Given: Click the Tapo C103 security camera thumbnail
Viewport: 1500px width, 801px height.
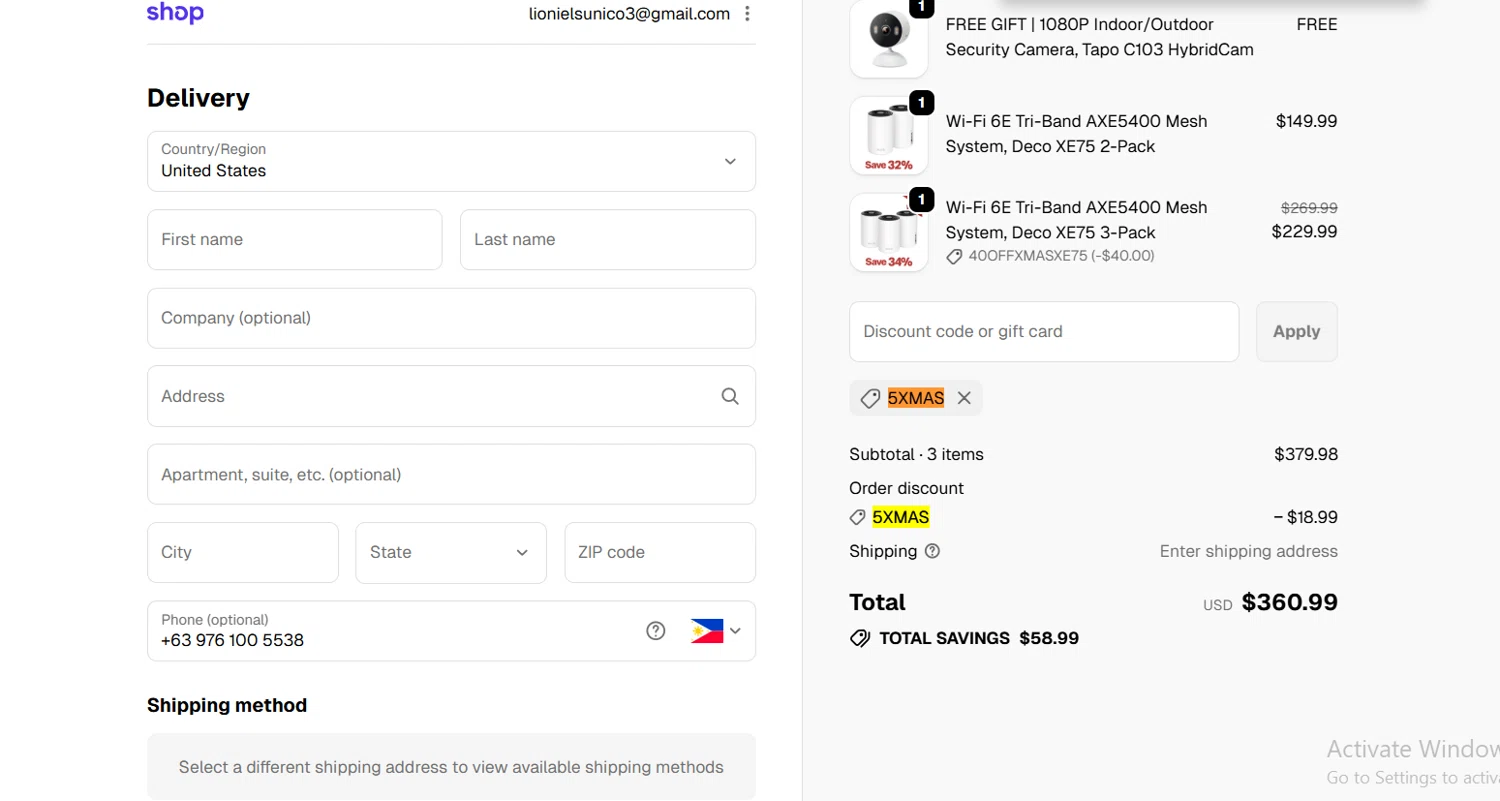Looking at the screenshot, I should click(x=889, y=38).
